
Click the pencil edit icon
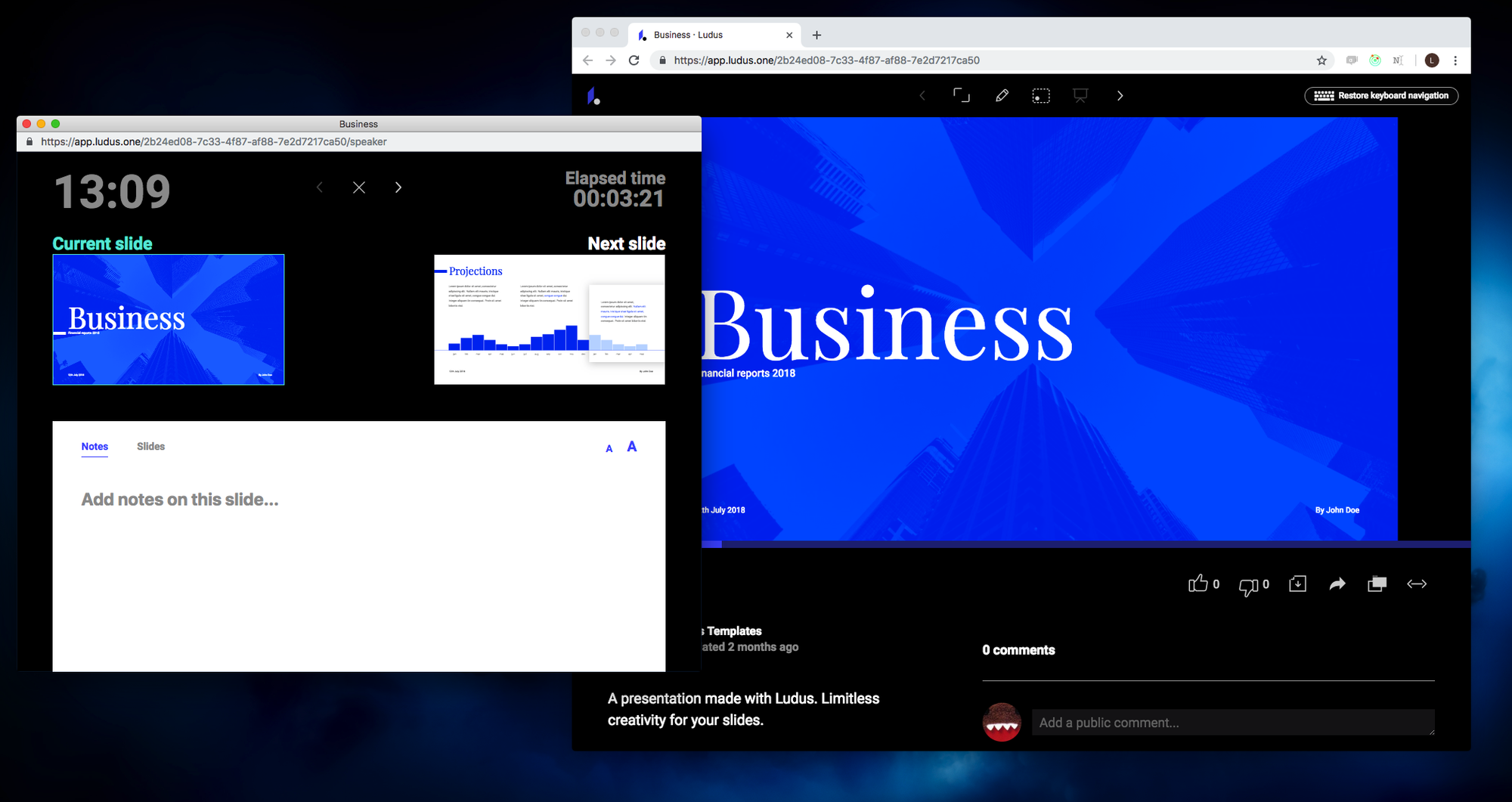tap(1002, 95)
